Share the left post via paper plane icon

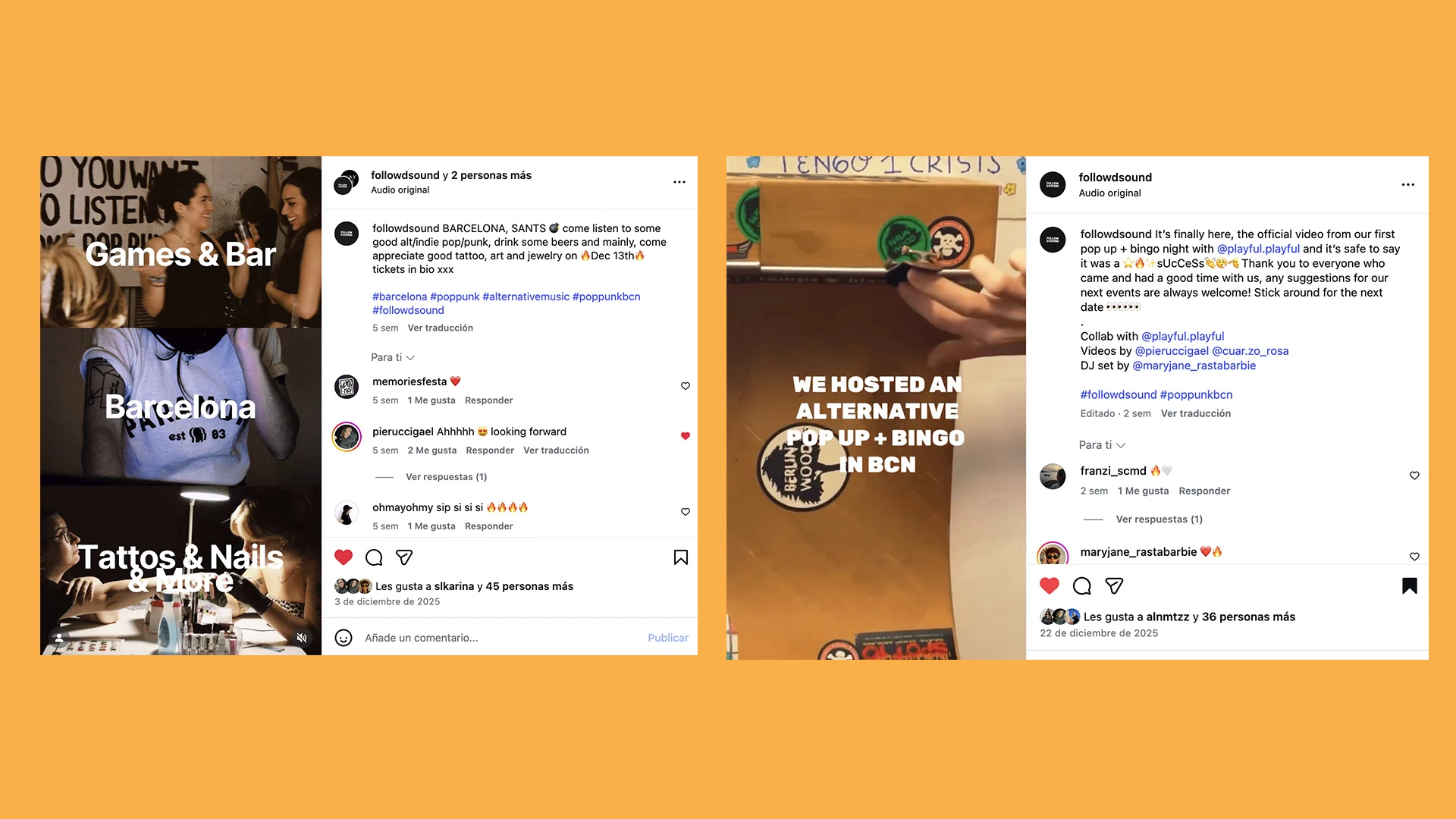pos(404,558)
